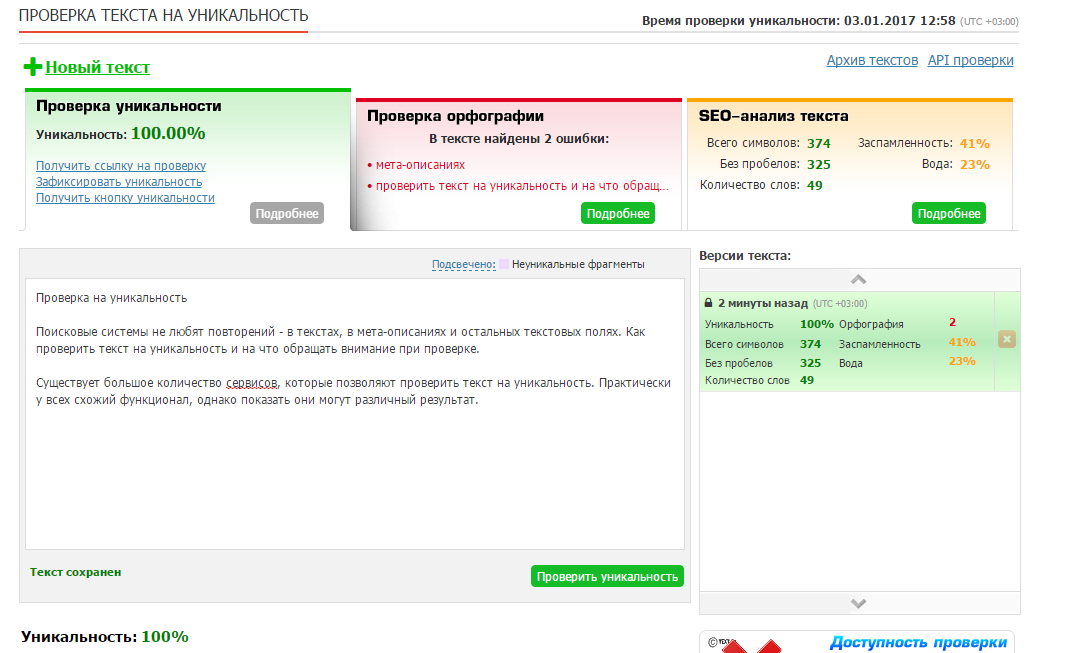Viewport: 1075px width, 653px height.
Task: Select Зафиксировать уникальность
Action: 119,182
